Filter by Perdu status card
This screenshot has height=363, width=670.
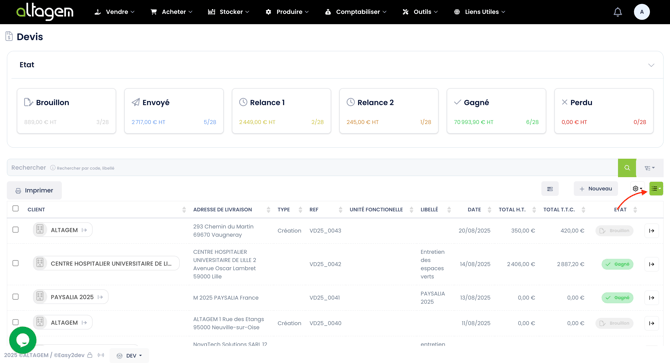tap(604, 111)
